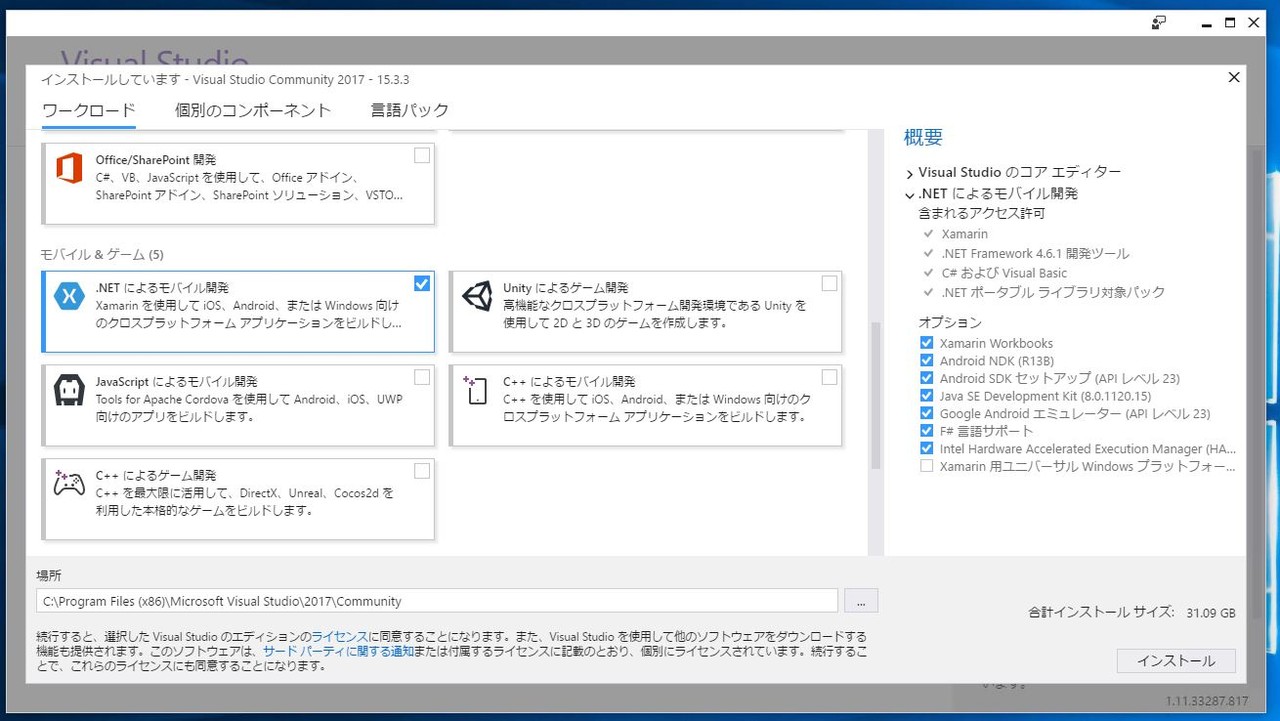This screenshot has height=721, width=1280.
Task: Click the C# および Visual Basic entry
Action: click(1004, 273)
